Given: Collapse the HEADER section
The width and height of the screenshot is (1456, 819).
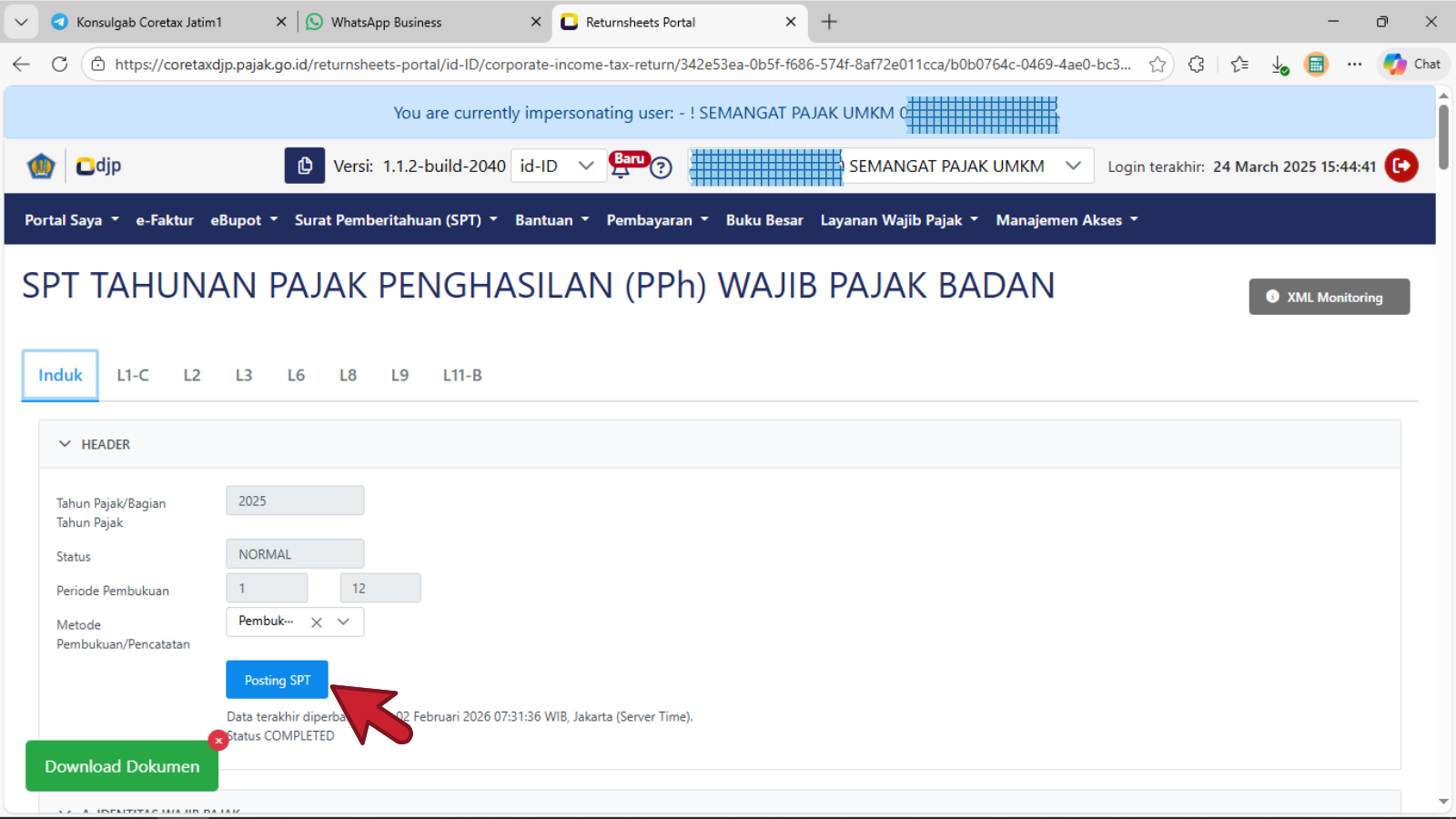Looking at the screenshot, I should [65, 444].
